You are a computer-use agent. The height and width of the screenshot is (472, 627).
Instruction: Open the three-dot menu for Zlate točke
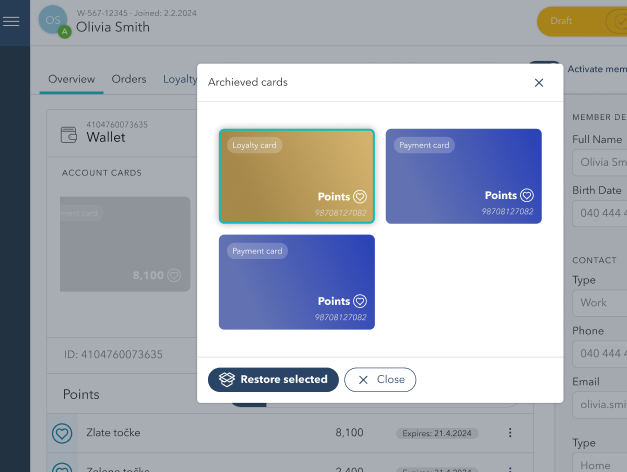(x=510, y=433)
